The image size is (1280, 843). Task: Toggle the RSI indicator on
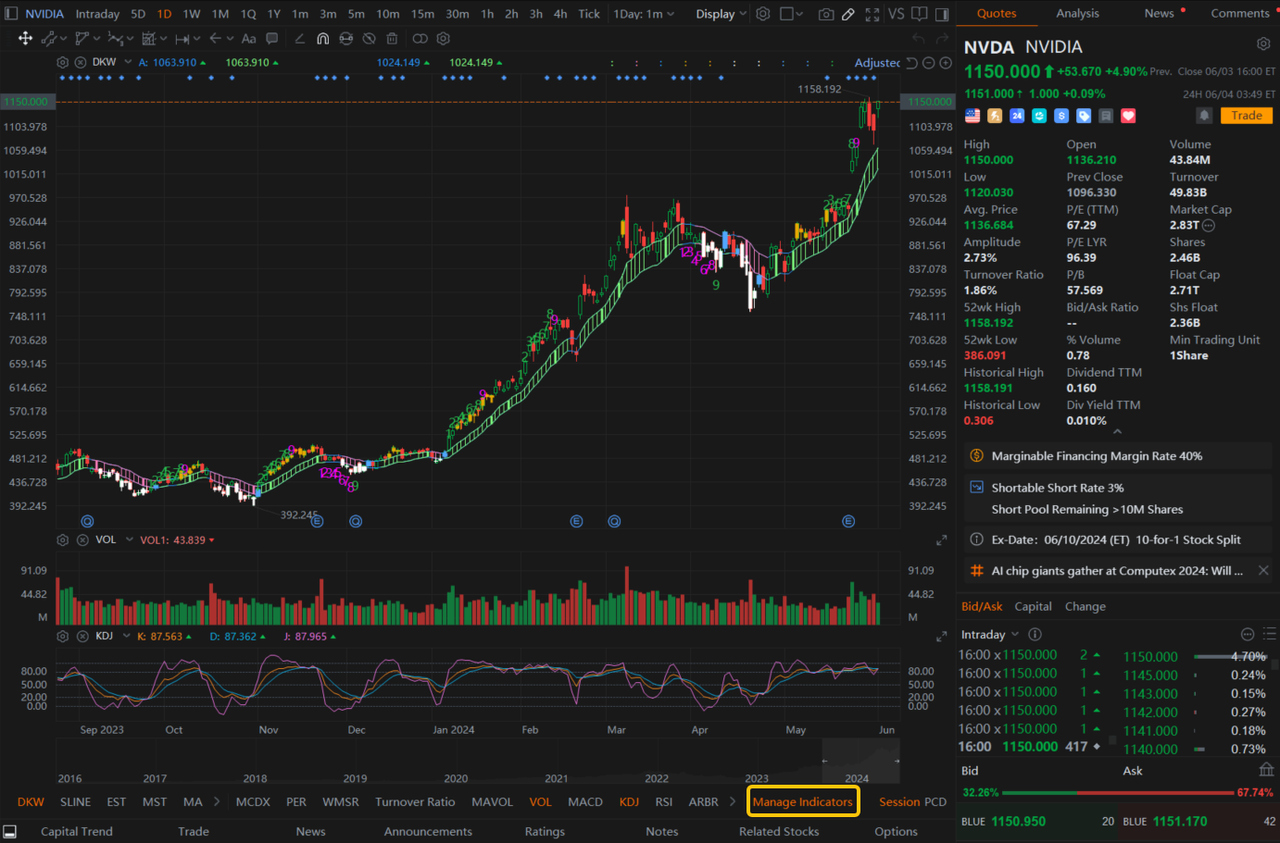(x=664, y=802)
